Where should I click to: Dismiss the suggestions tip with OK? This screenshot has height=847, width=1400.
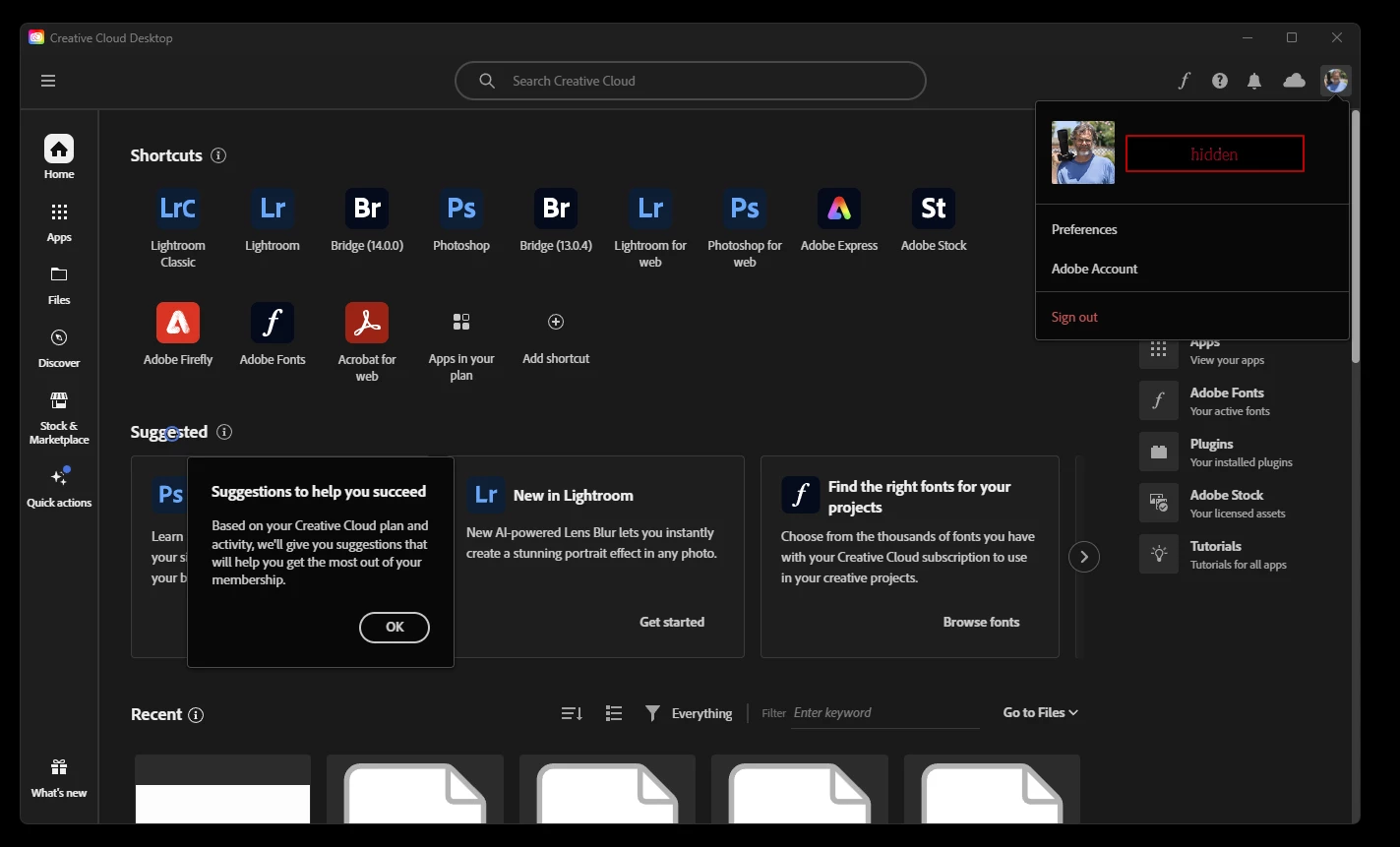[x=395, y=627]
